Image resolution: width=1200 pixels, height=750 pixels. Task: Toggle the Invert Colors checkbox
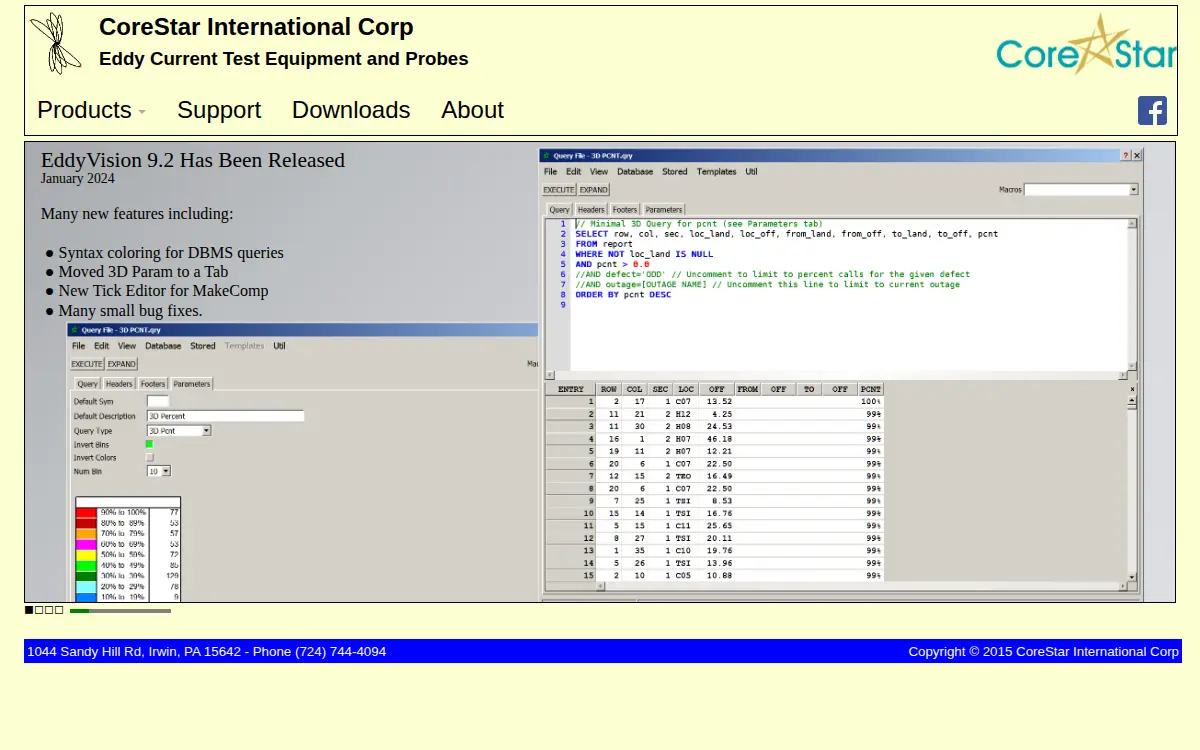tap(150, 457)
